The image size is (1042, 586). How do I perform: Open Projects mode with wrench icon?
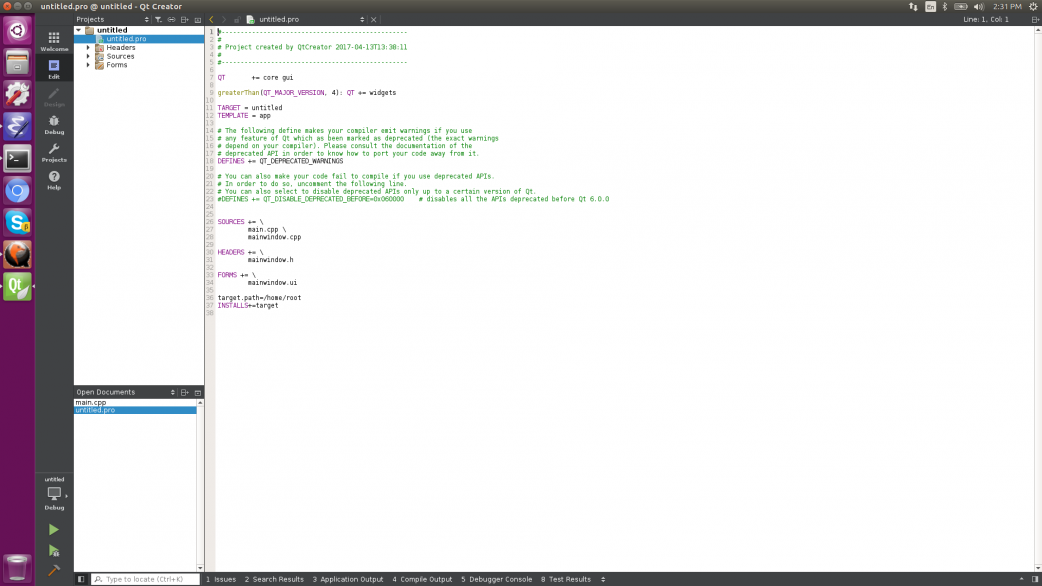pyautogui.click(x=54, y=152)
